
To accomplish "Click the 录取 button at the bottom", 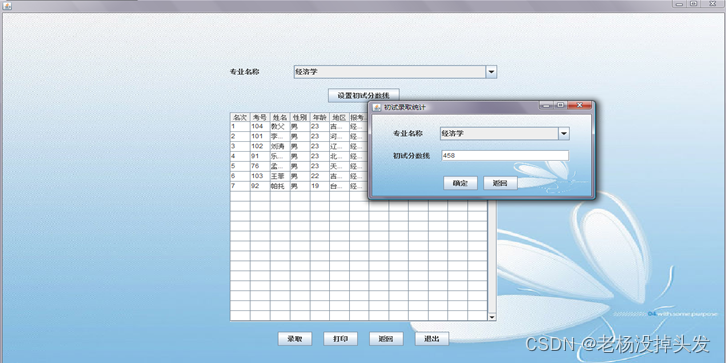I will [295, 338].
